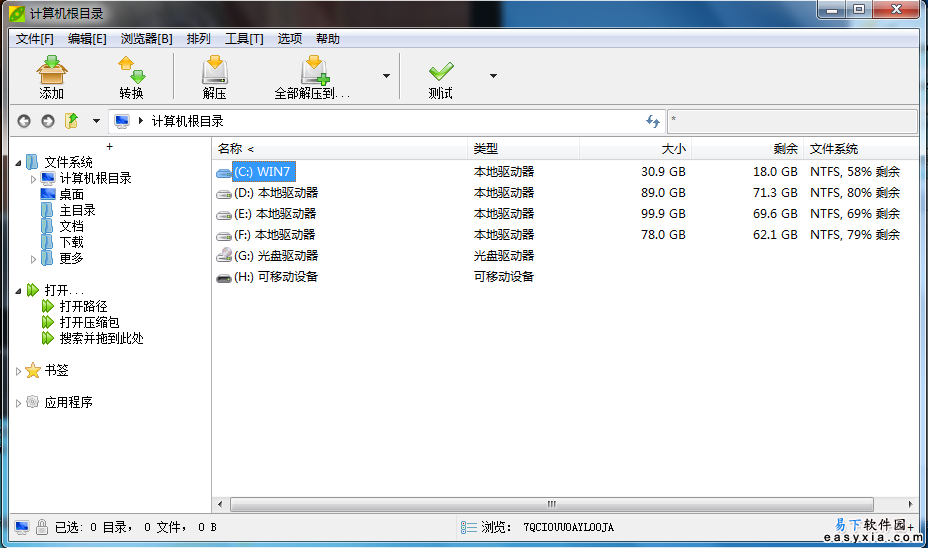Sort by the 类型 column header
Viewport: 928px width, 548px height.
point(523,149)
